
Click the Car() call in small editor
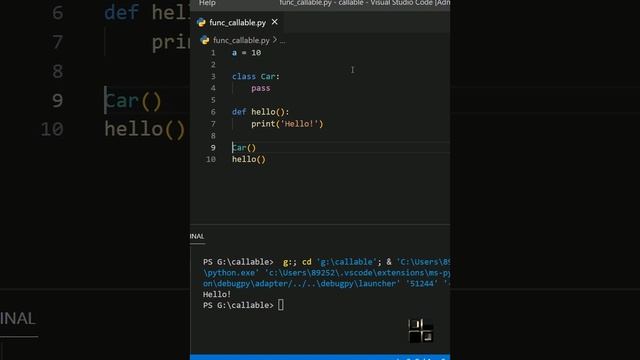tap(244, 148)
